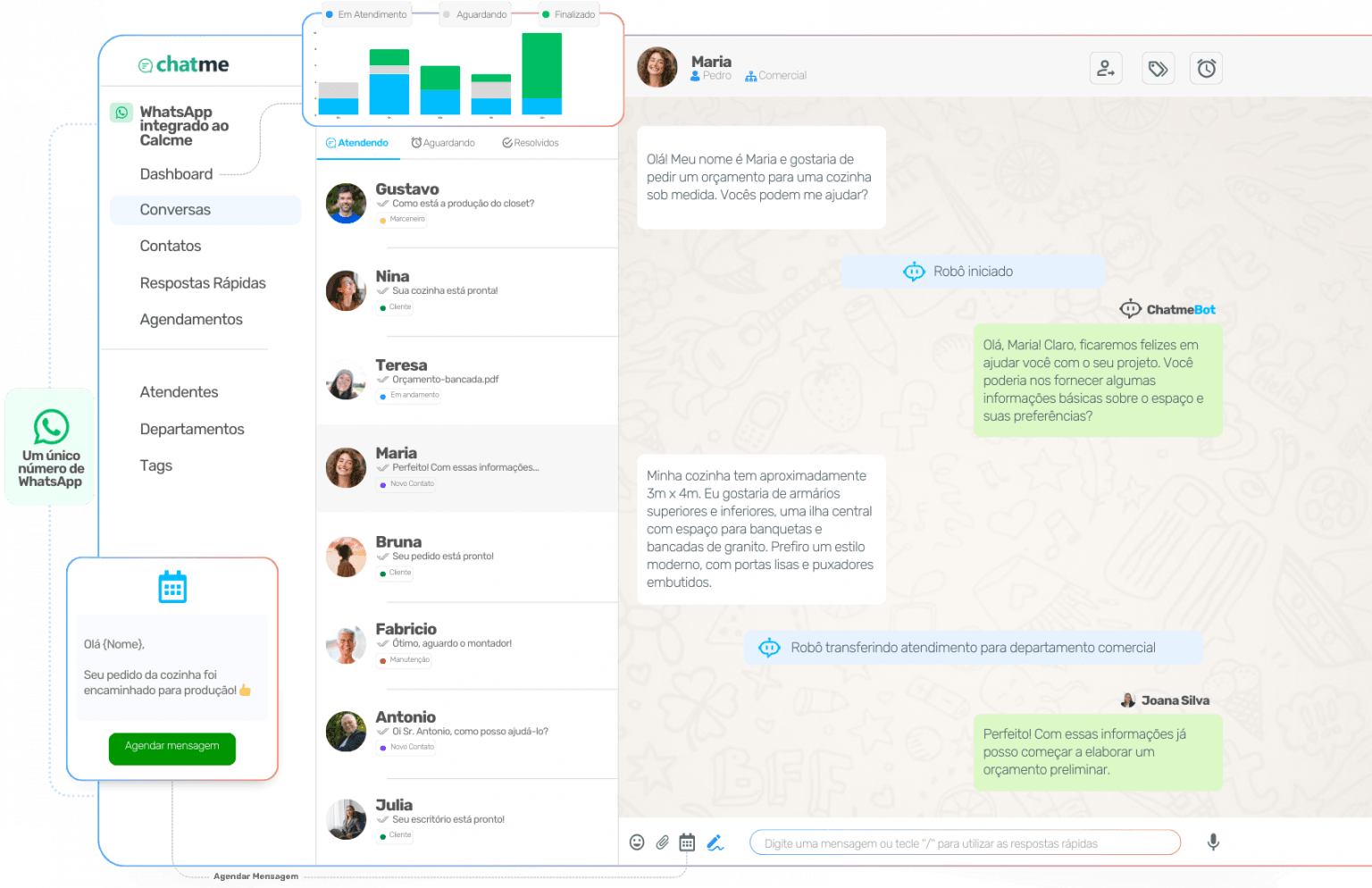Viewport: 1372px width, 888px height.
Task: Click the paperclip attachment icon
Action: (662, 842)
